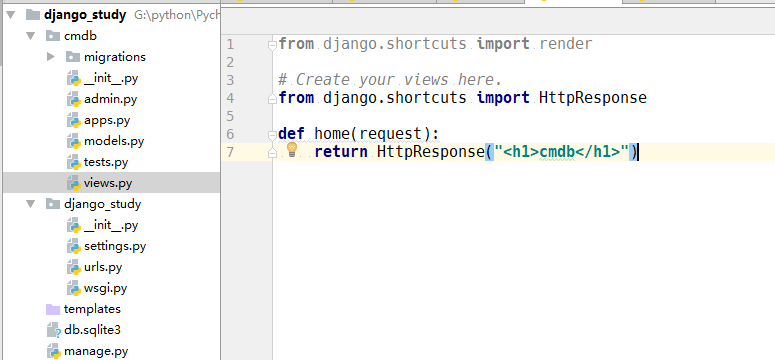The image size is (775, 360).
Task: Click line number 5 in the gutter
Action: click(x=230, y=116)
